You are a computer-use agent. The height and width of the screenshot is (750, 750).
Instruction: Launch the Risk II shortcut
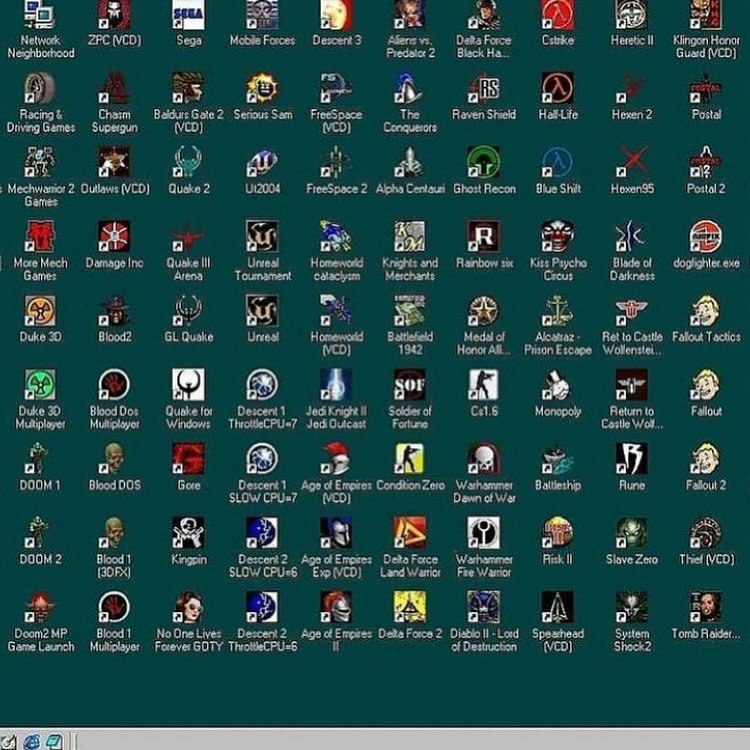(558, 533)
